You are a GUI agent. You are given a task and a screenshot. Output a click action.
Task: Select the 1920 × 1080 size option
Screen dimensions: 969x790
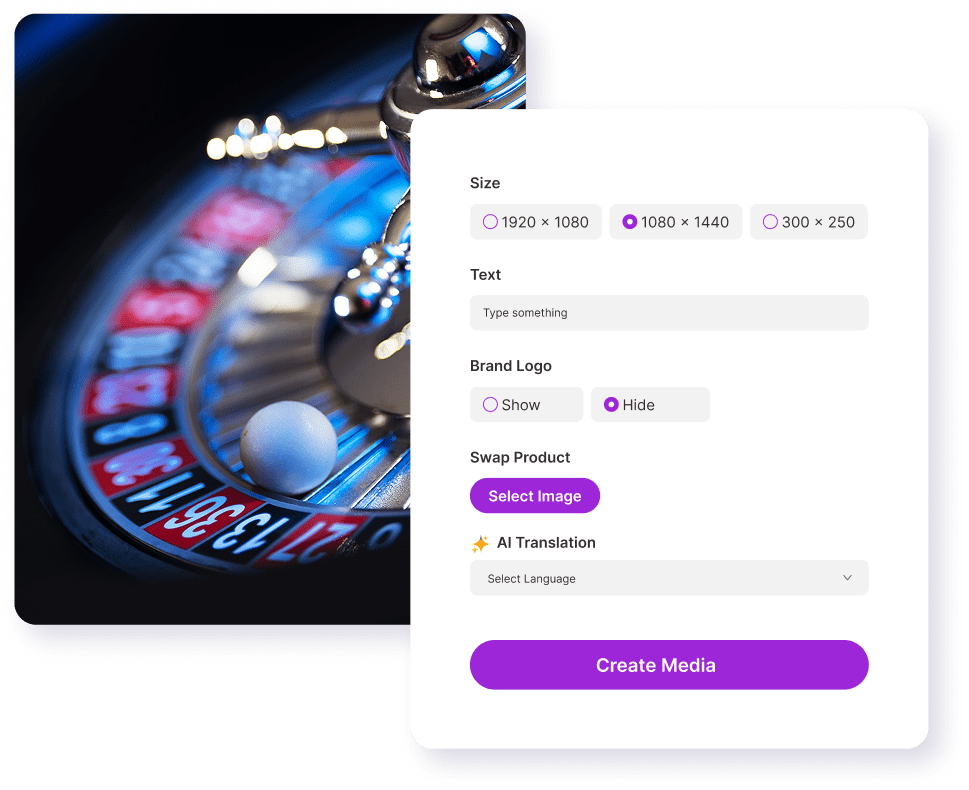point(536,222)
